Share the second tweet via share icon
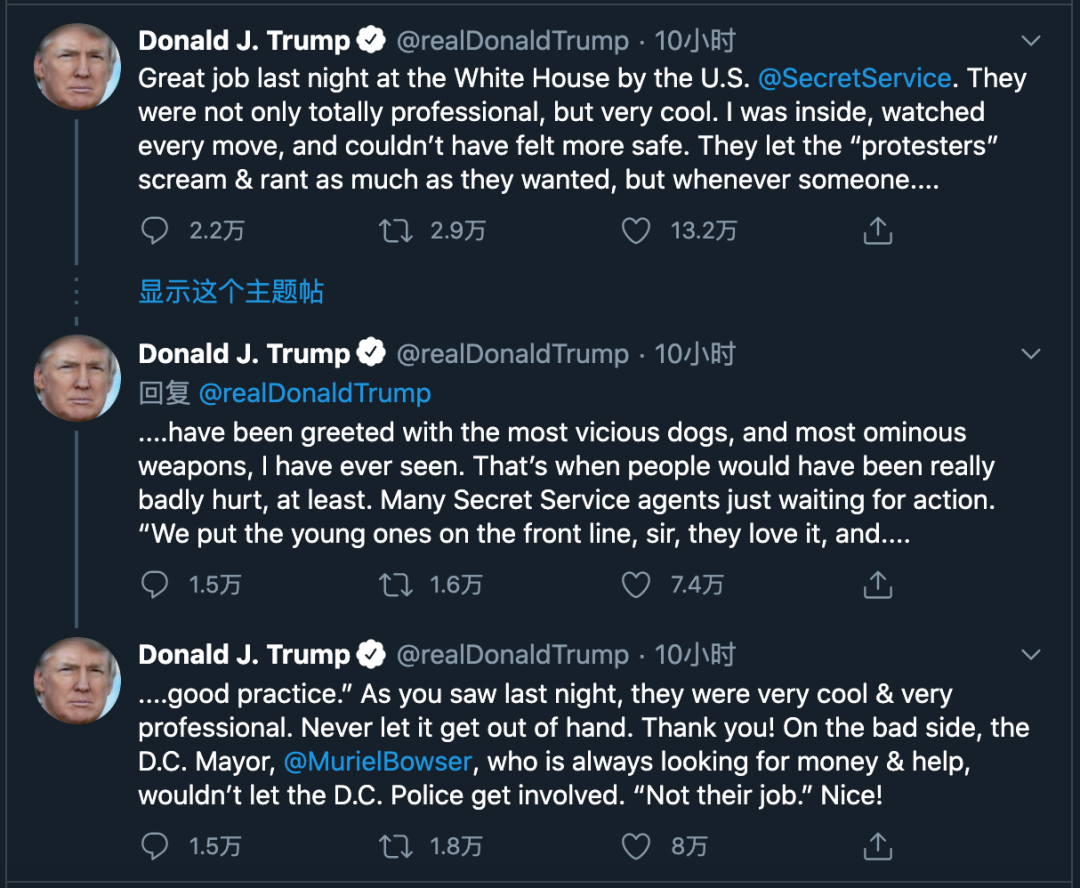This screenshot has height=888, width=1080. pos(877,584)
